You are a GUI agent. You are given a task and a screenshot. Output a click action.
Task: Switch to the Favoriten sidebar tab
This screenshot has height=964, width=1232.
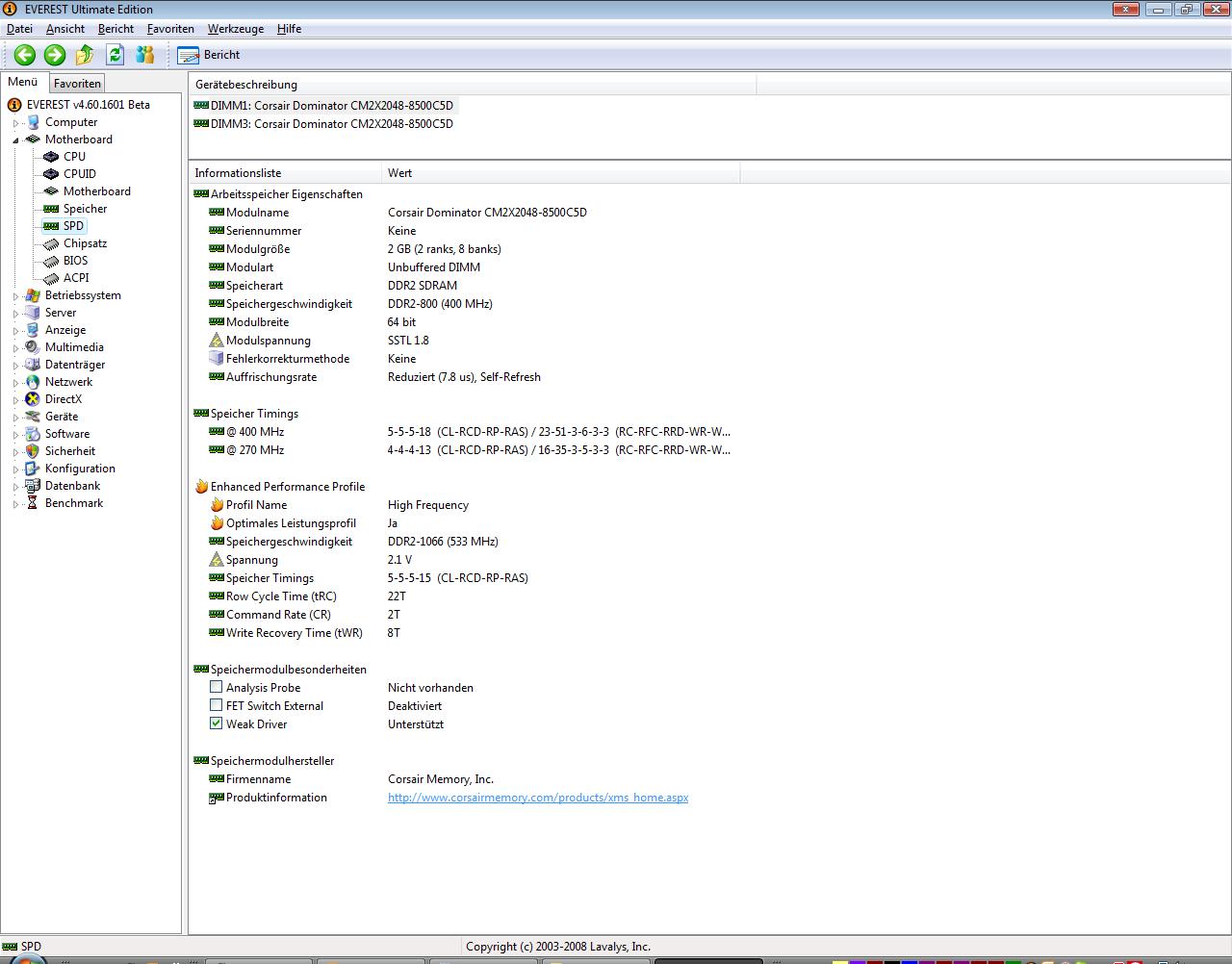tap(77, 84)
